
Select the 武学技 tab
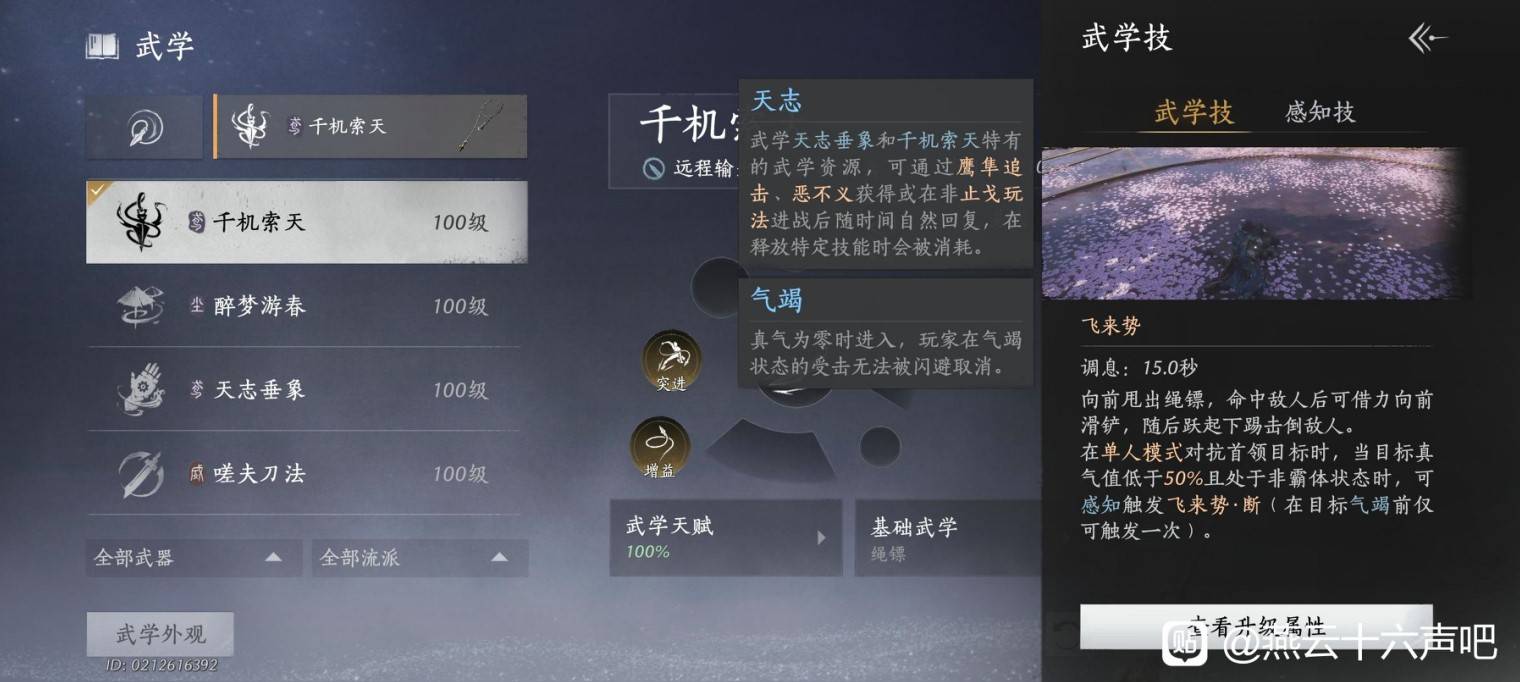1194,112
